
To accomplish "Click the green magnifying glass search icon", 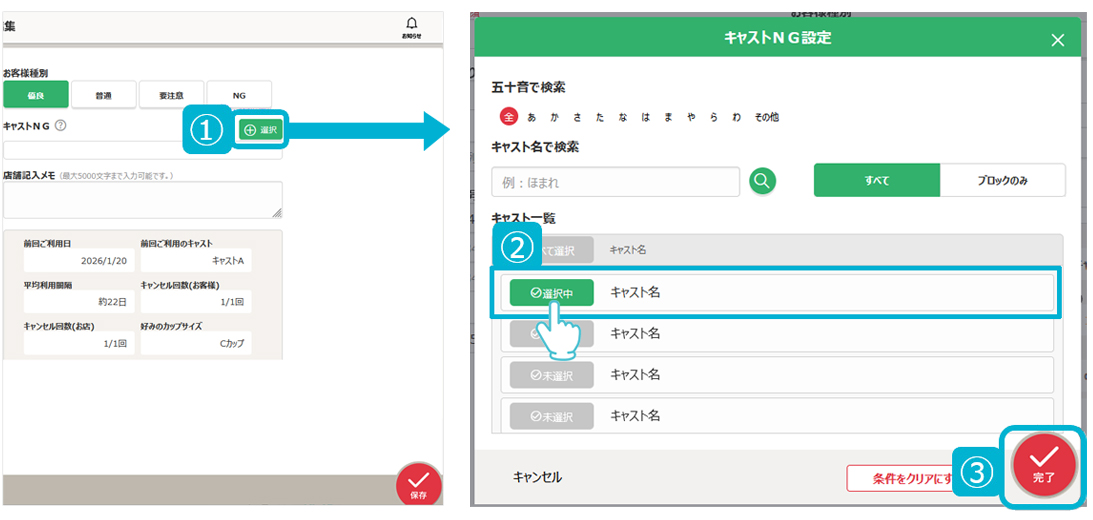I will [762, 181].
